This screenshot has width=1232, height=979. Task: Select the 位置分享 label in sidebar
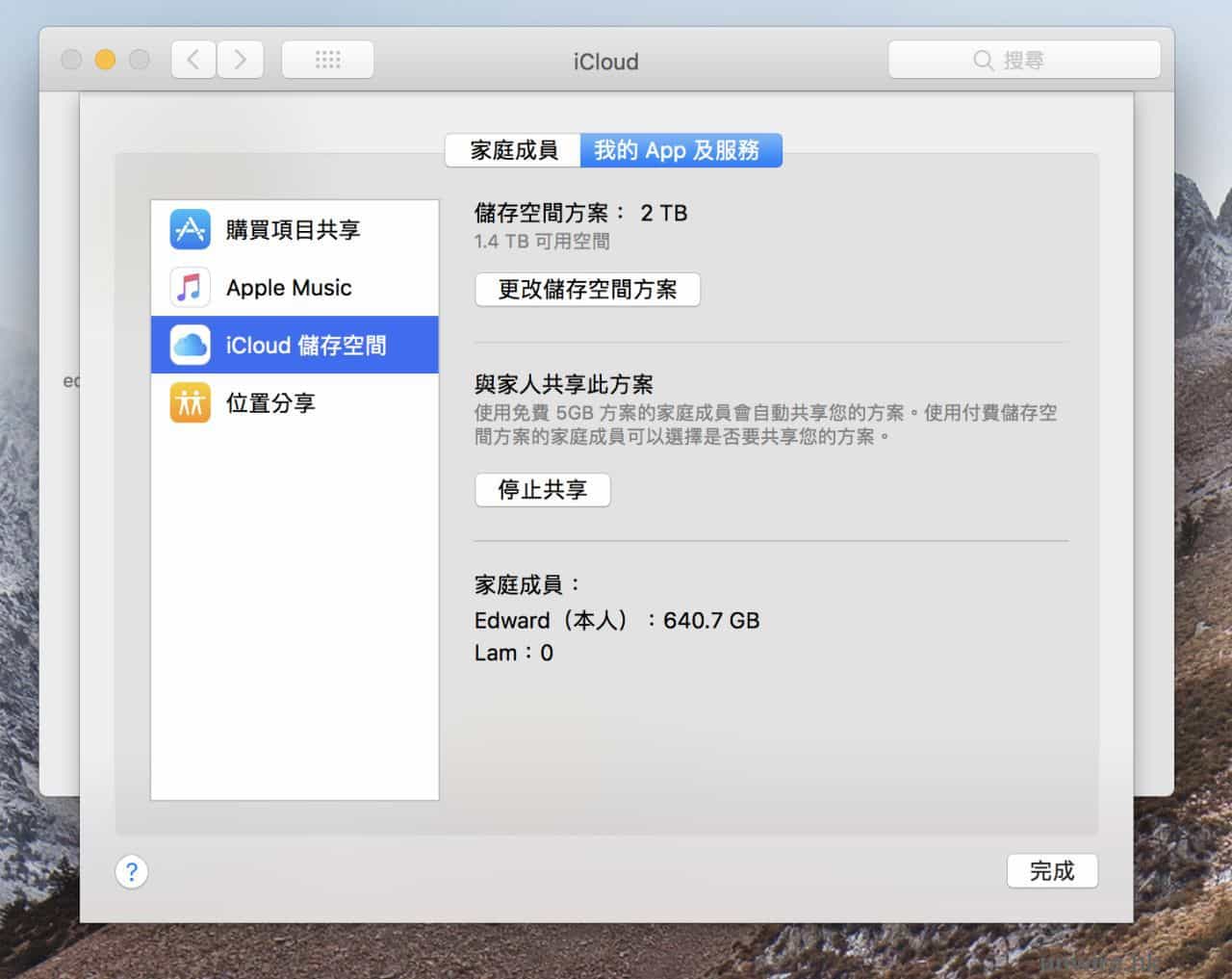270,402
